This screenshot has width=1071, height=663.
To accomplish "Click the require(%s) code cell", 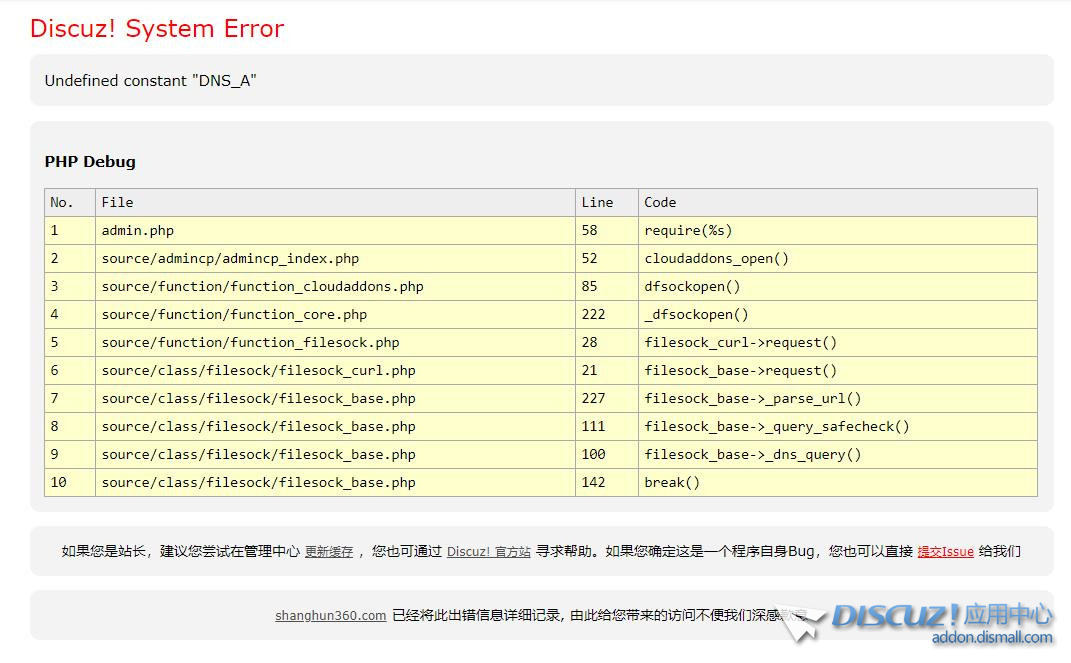I will click(x=837, y=231).
